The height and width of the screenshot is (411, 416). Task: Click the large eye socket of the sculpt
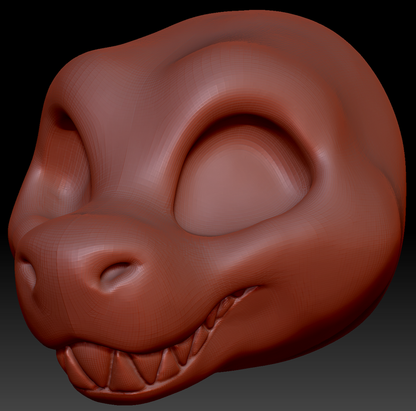(243, 176)
